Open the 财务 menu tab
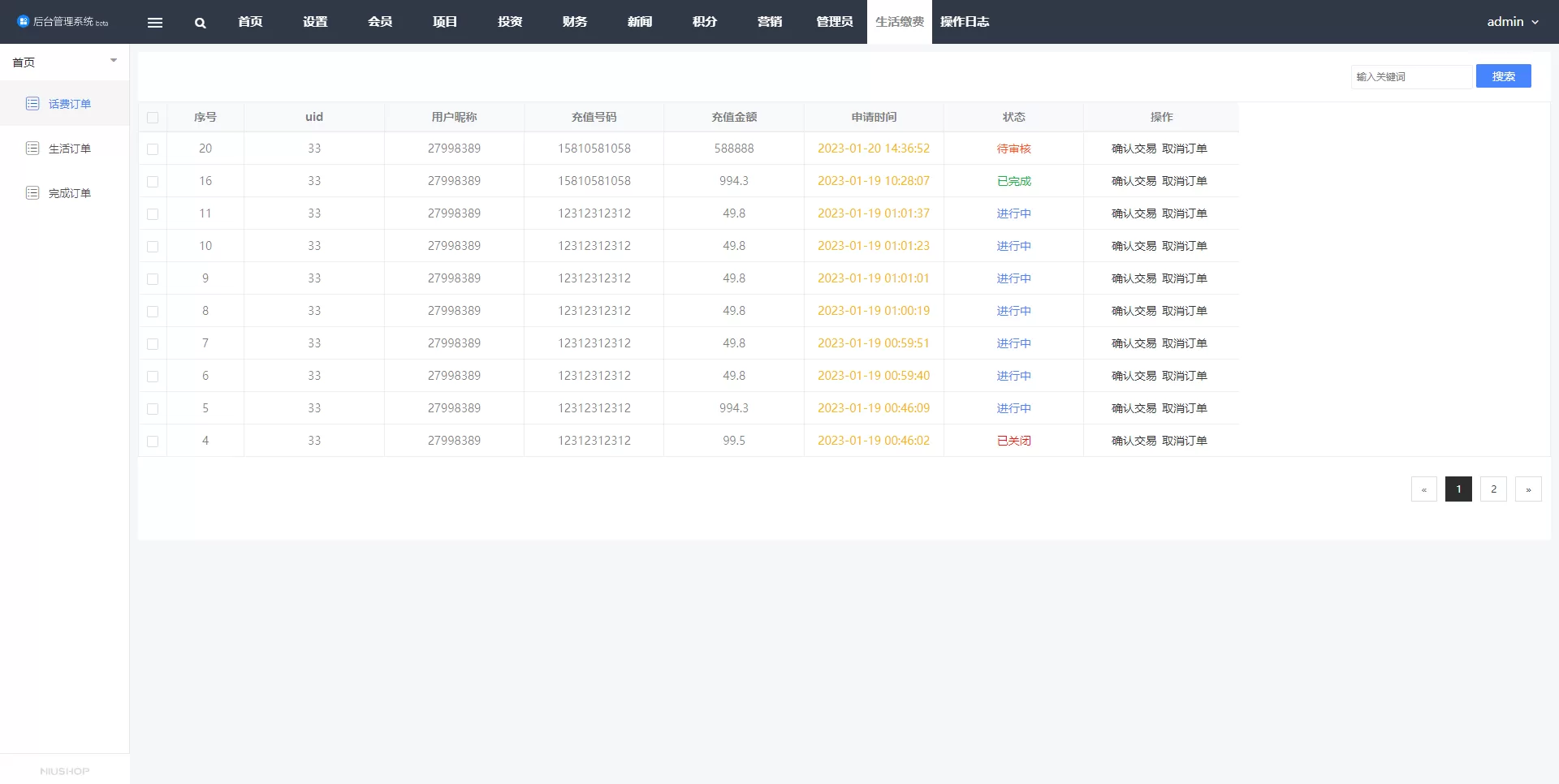 coord(575,22)
